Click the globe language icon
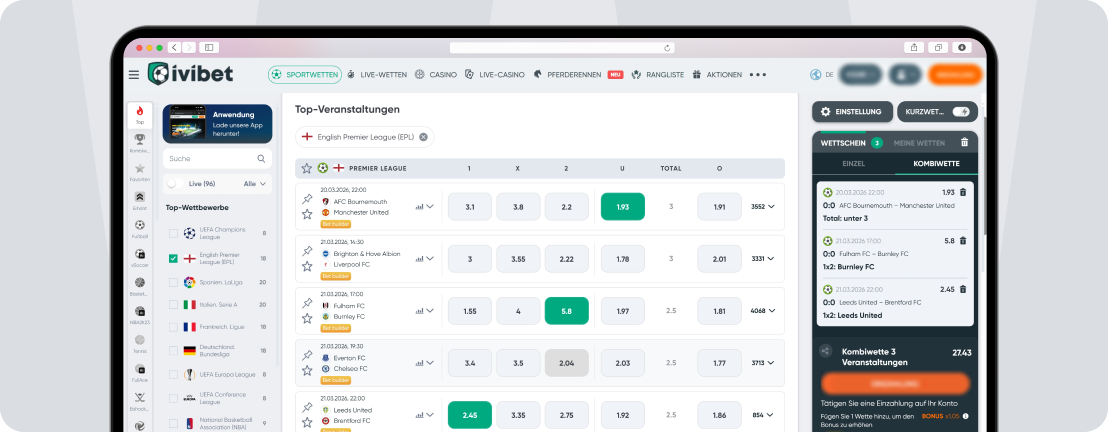Image resolution: width=1108 pixels, height=432 pixels. coord(815,74)
